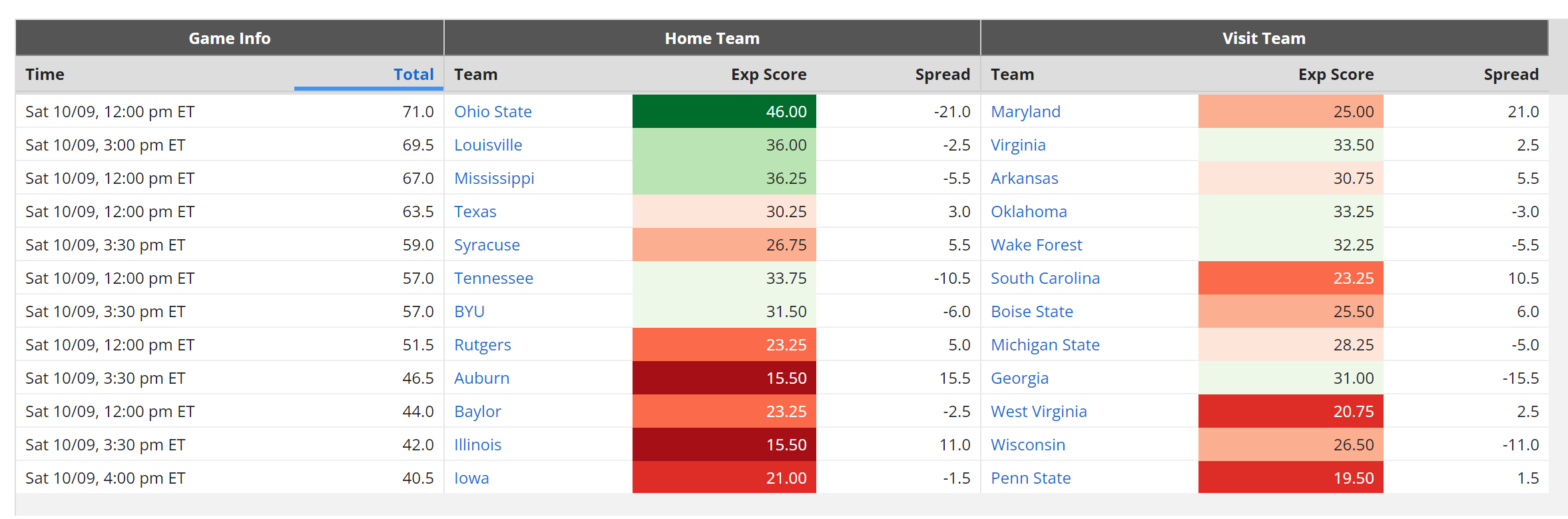Click the Ohio State 46.00 score cell
Image resolution: width=1568 pixels, height=519 pixels.
(x=724, y=111)
